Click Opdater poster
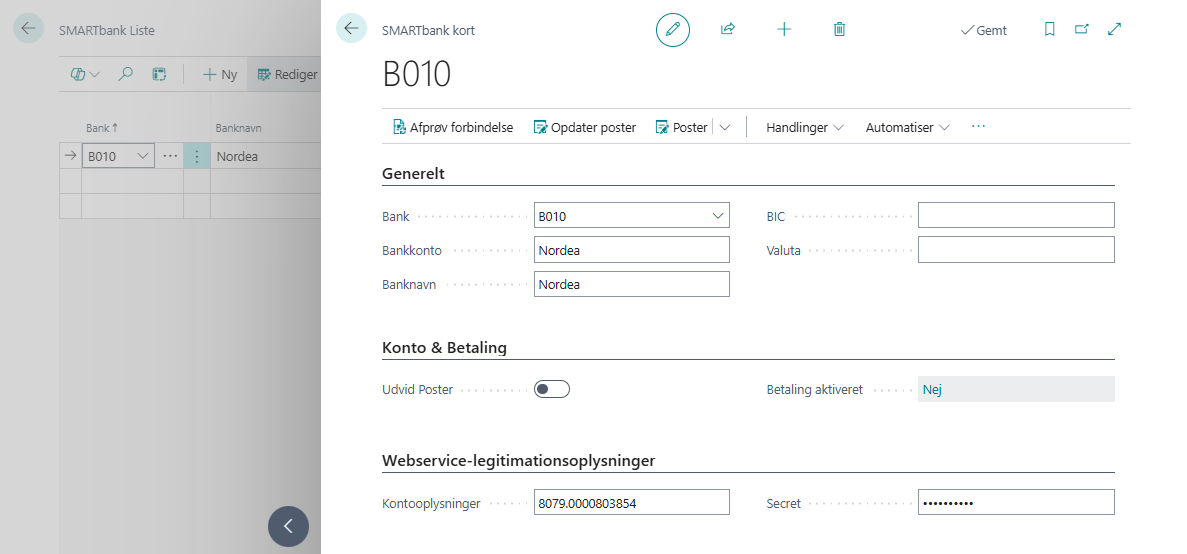This screenshot has width=1187, height=554. click(x=585, y=128)
